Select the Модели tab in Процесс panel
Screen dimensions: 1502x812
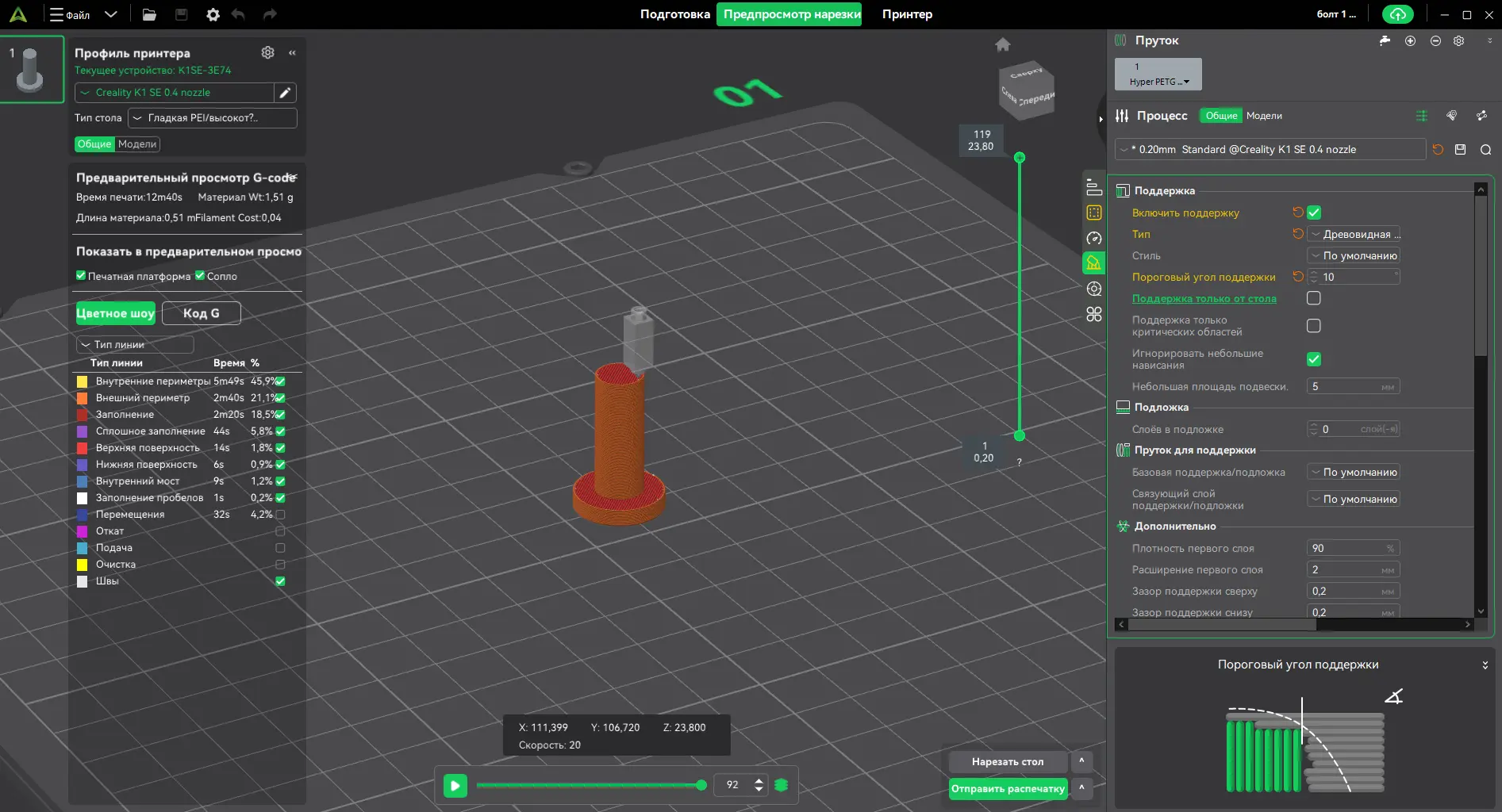(x=1264, y=116)
